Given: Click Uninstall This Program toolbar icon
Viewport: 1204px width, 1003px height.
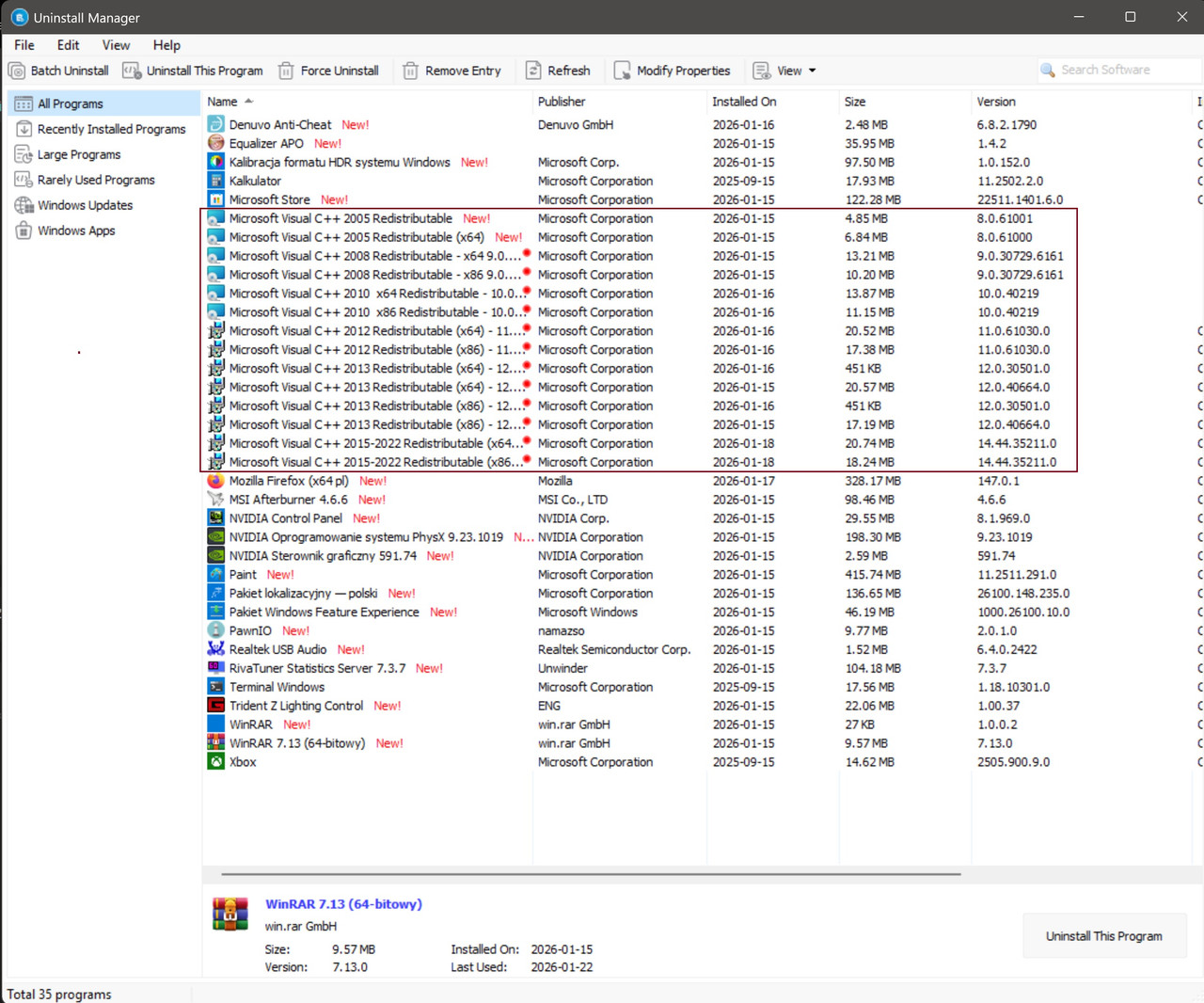Looking at the screenshot, I should [x=132, y=71].
